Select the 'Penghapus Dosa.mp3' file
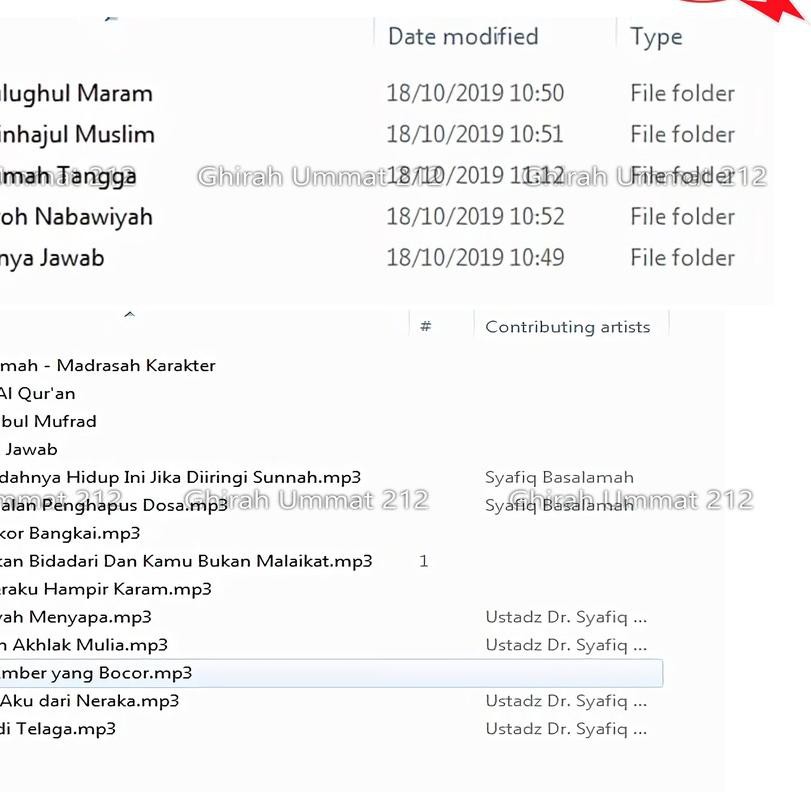Viewport: 811px width, 811px height. 114,505
